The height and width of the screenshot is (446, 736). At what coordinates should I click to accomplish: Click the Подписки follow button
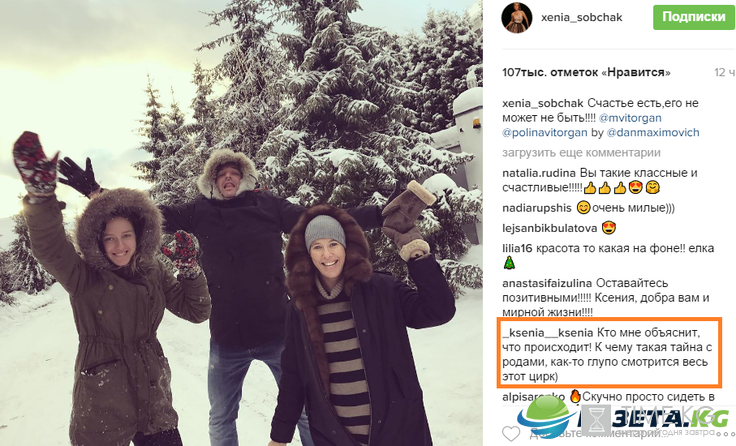point(694,17)
